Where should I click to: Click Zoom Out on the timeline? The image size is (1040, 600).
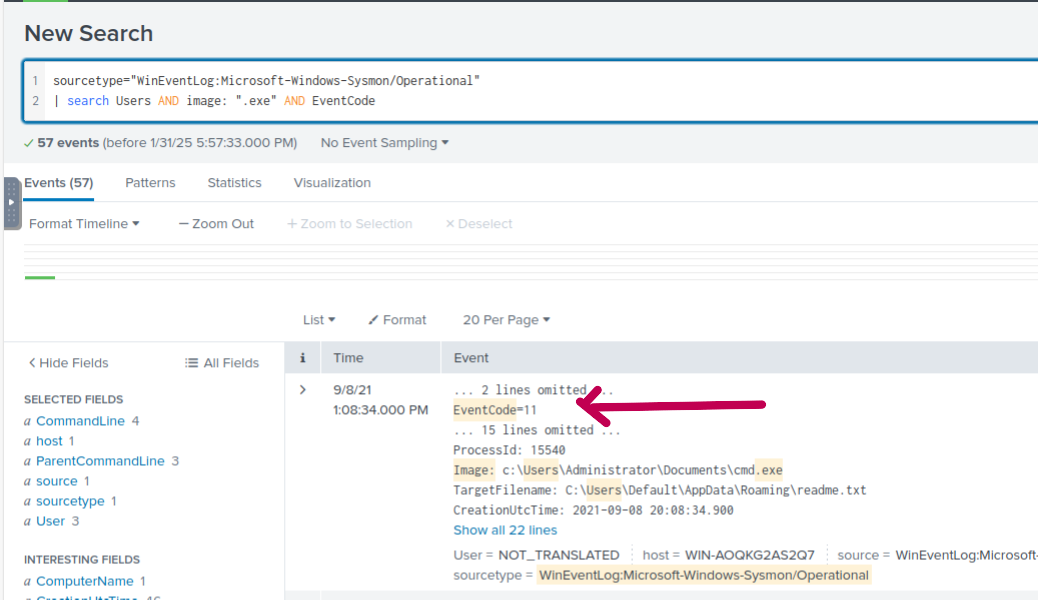(216, 224)
